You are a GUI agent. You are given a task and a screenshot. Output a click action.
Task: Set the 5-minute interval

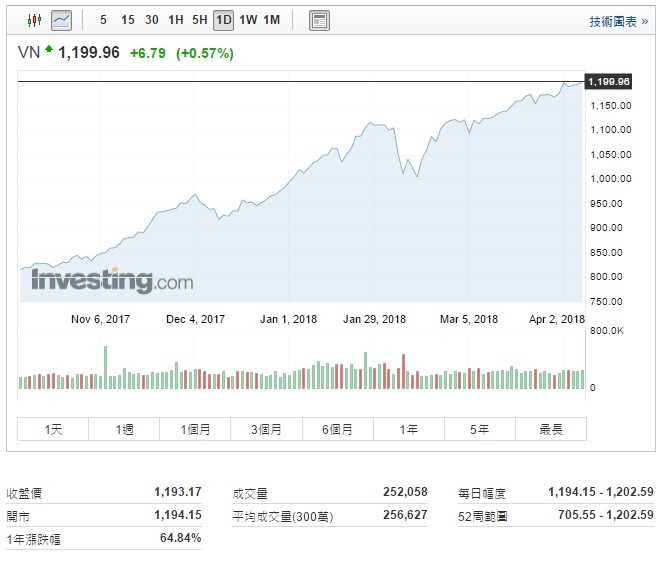click(x=103, y=20)
